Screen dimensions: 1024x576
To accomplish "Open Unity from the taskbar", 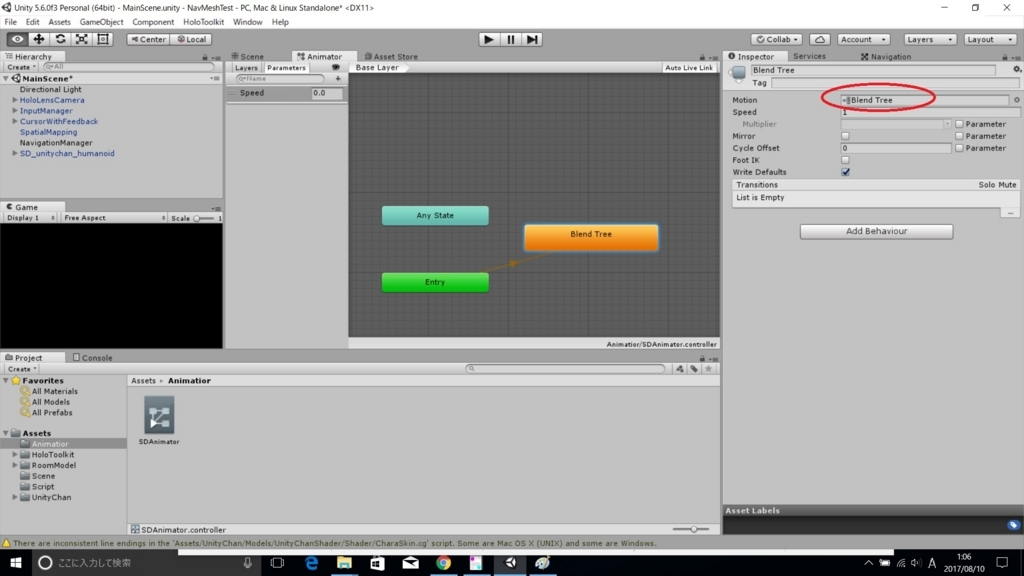I will point(511,562).
